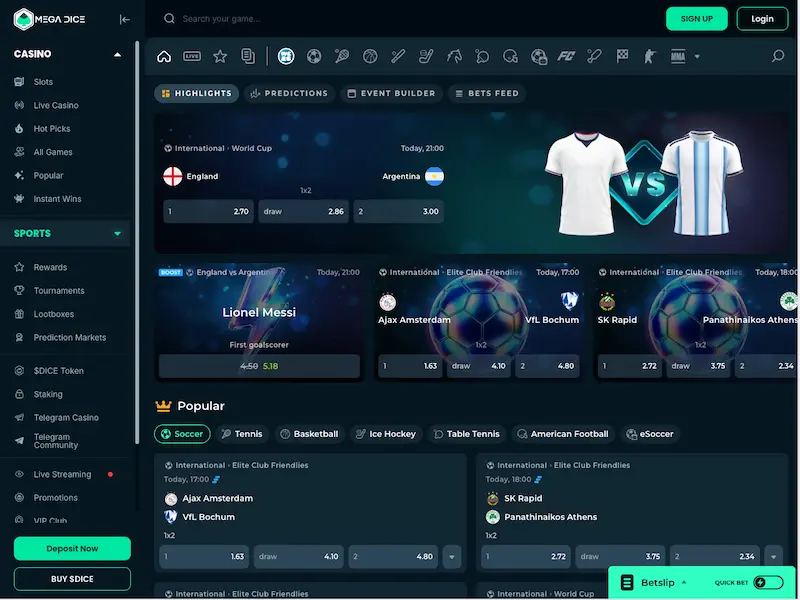Select the Ice Hockey popular filter

(386, 434)
